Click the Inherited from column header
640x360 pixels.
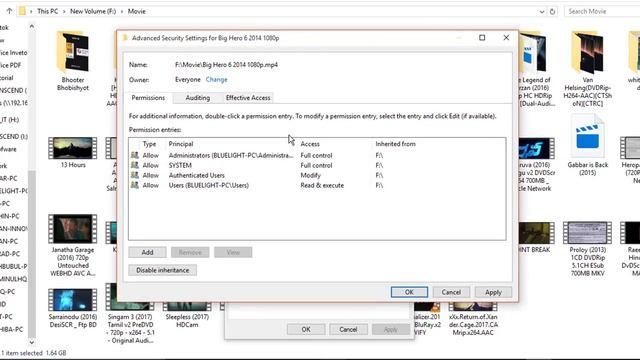pos(395,144)
